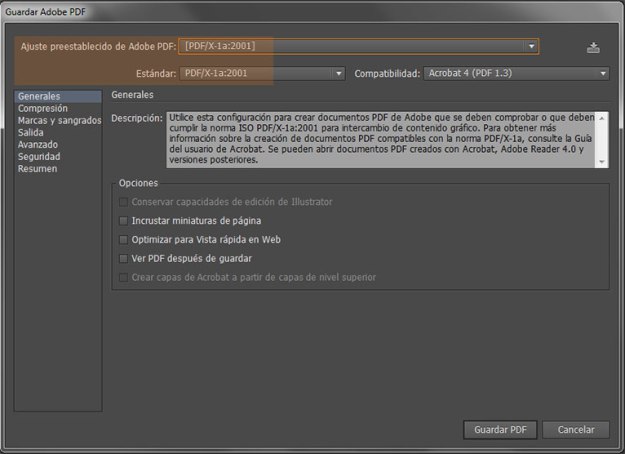
Task: Click the description scrollbar down arrow
Action: coord(602,161)
